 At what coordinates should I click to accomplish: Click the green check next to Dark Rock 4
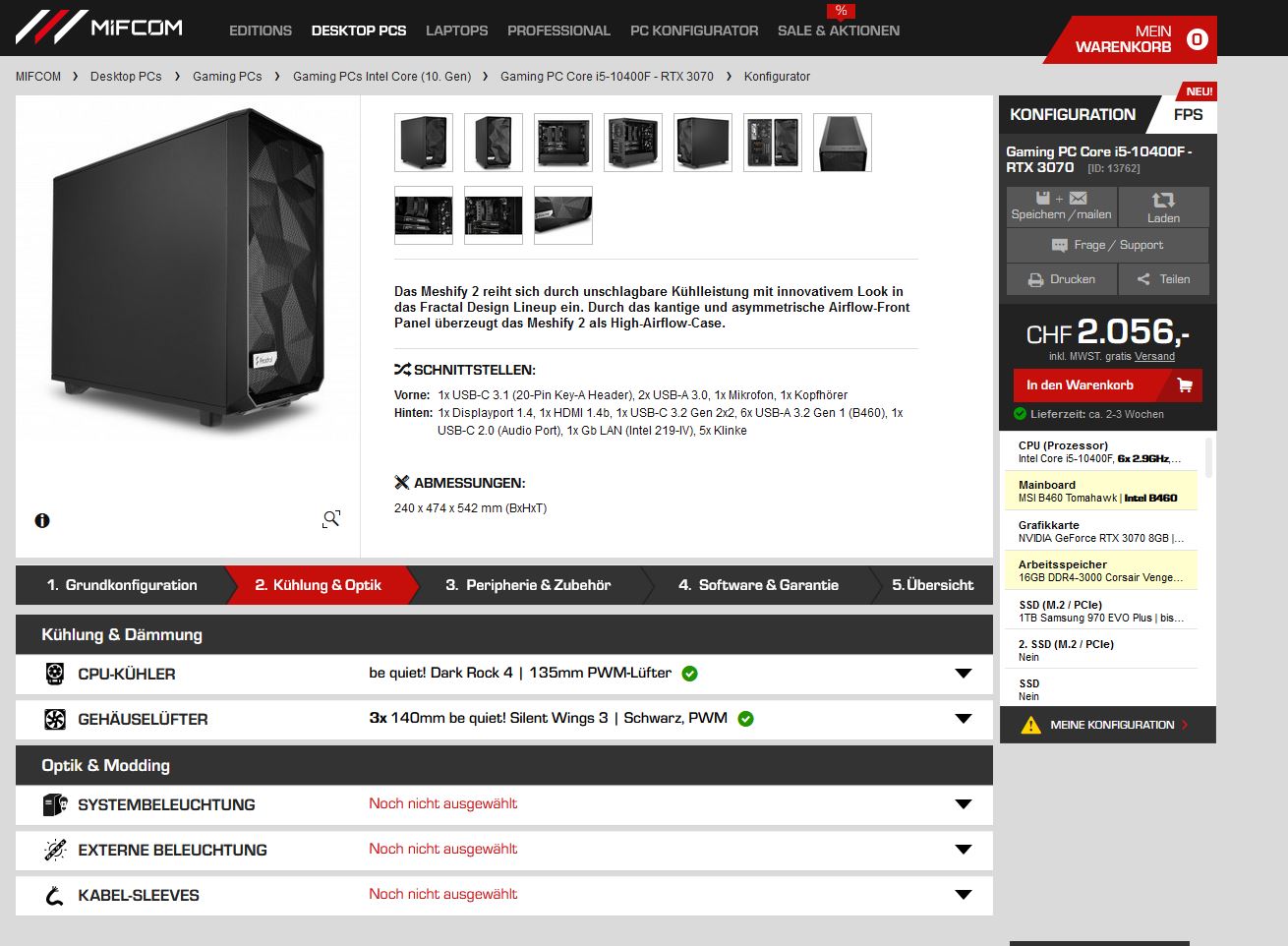pos(690,674)
